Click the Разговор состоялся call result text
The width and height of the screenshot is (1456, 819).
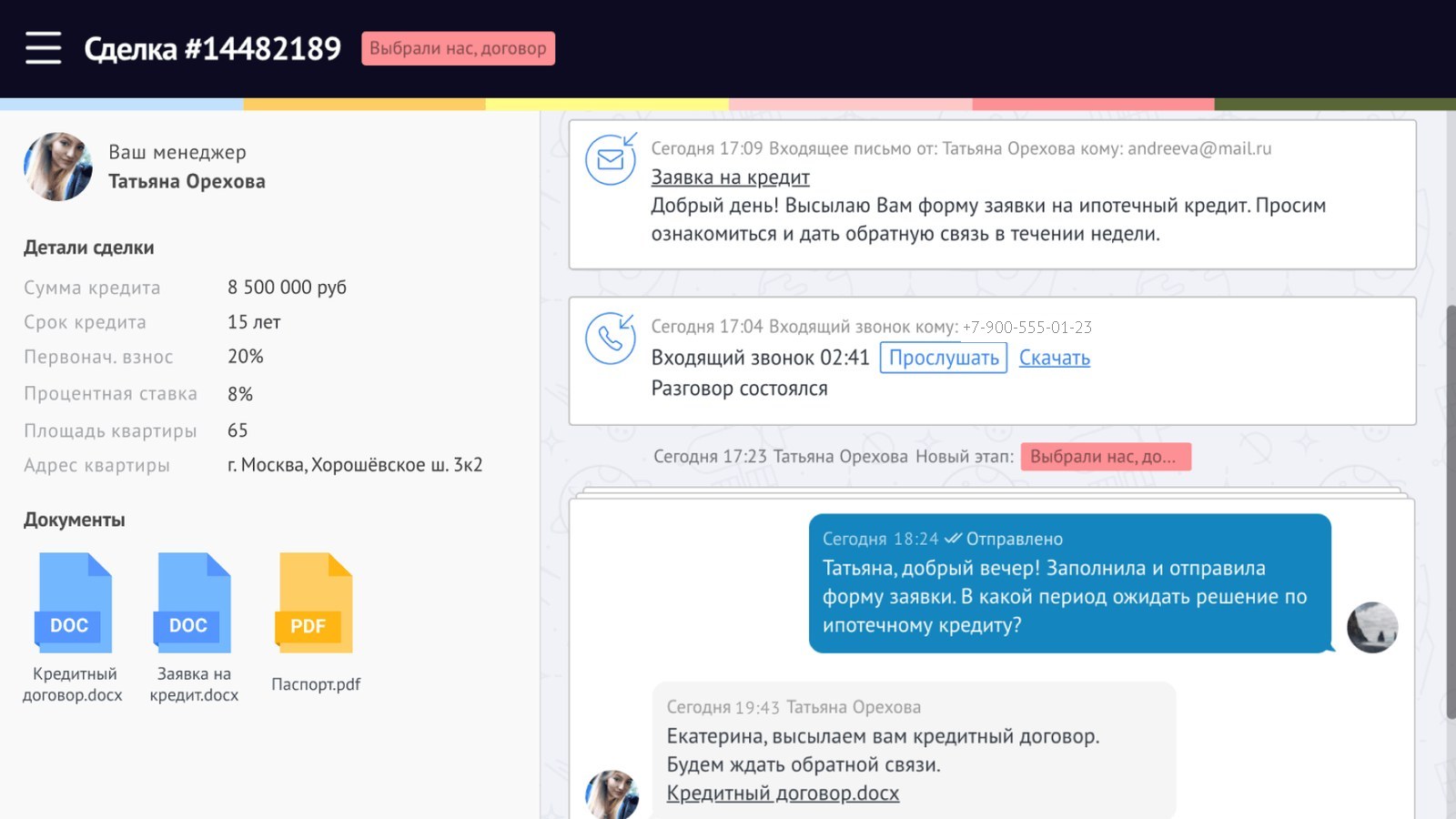click(x=739, y=389)
